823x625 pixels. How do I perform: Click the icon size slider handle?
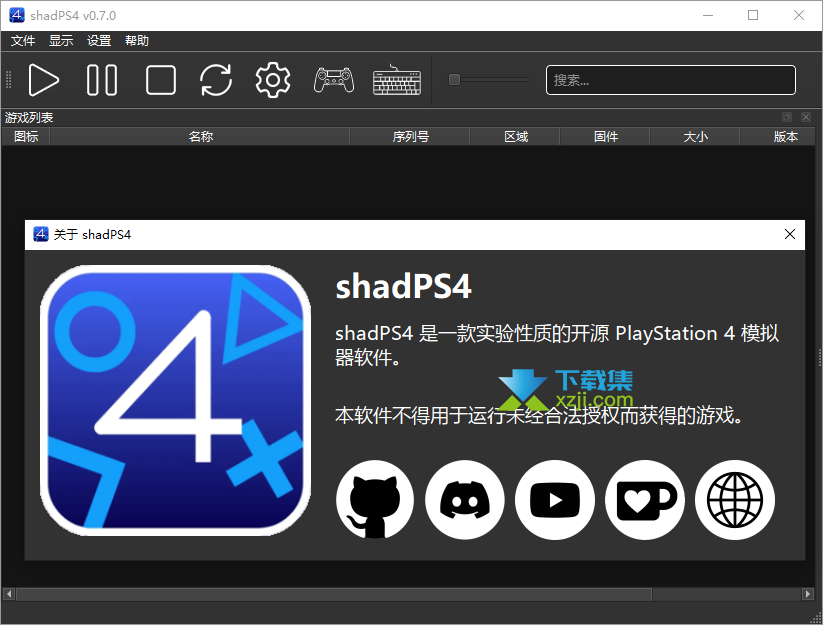454,80
